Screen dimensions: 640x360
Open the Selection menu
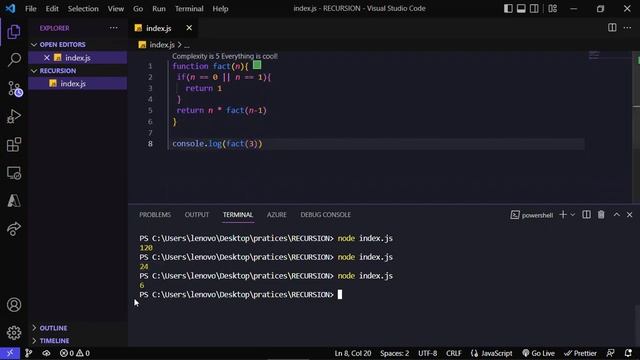tap(83, 9)
